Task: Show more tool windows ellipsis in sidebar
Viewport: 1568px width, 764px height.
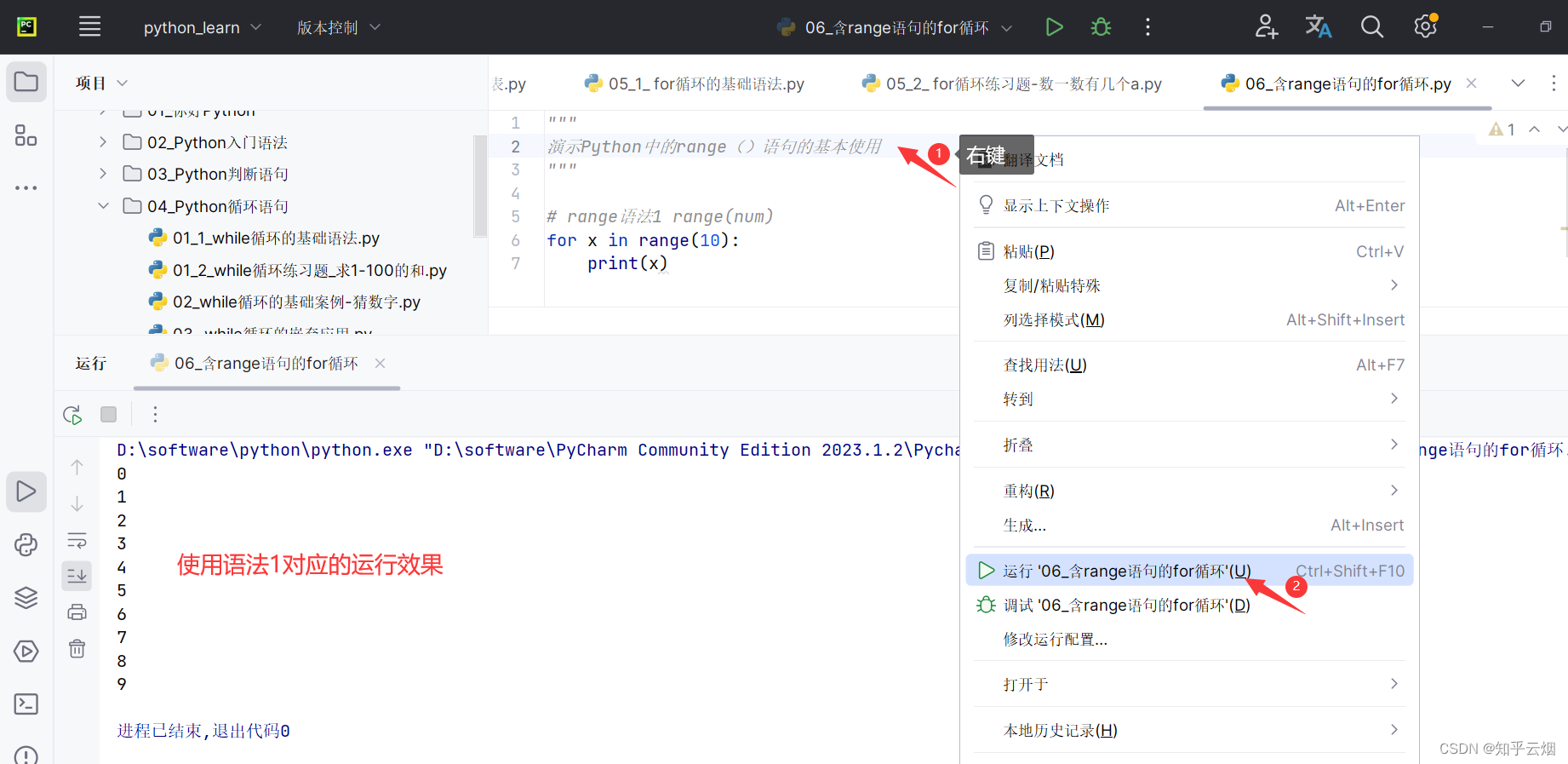Action: [x=26, y=187]
